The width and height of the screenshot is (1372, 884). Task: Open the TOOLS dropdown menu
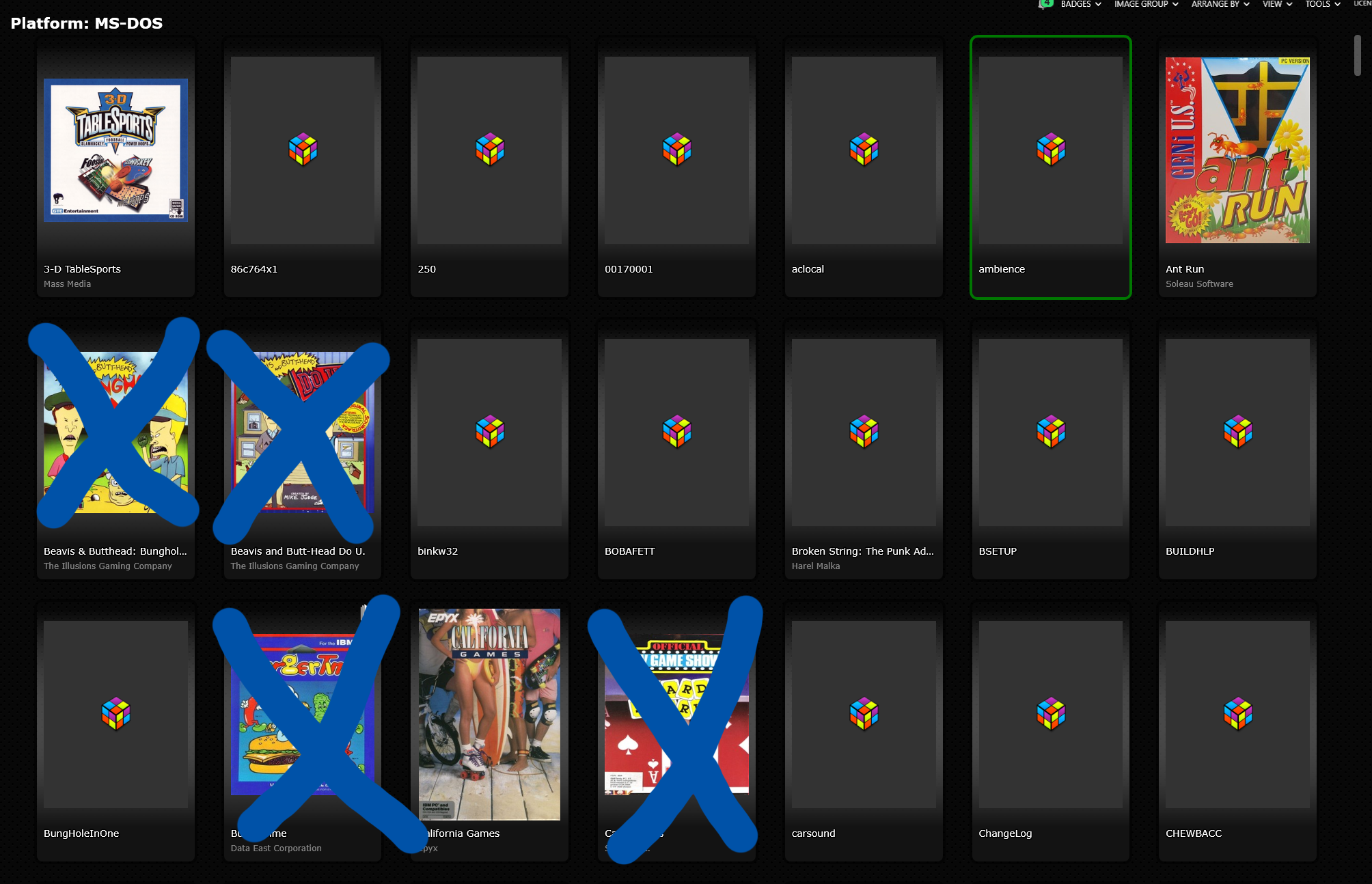1323,4
